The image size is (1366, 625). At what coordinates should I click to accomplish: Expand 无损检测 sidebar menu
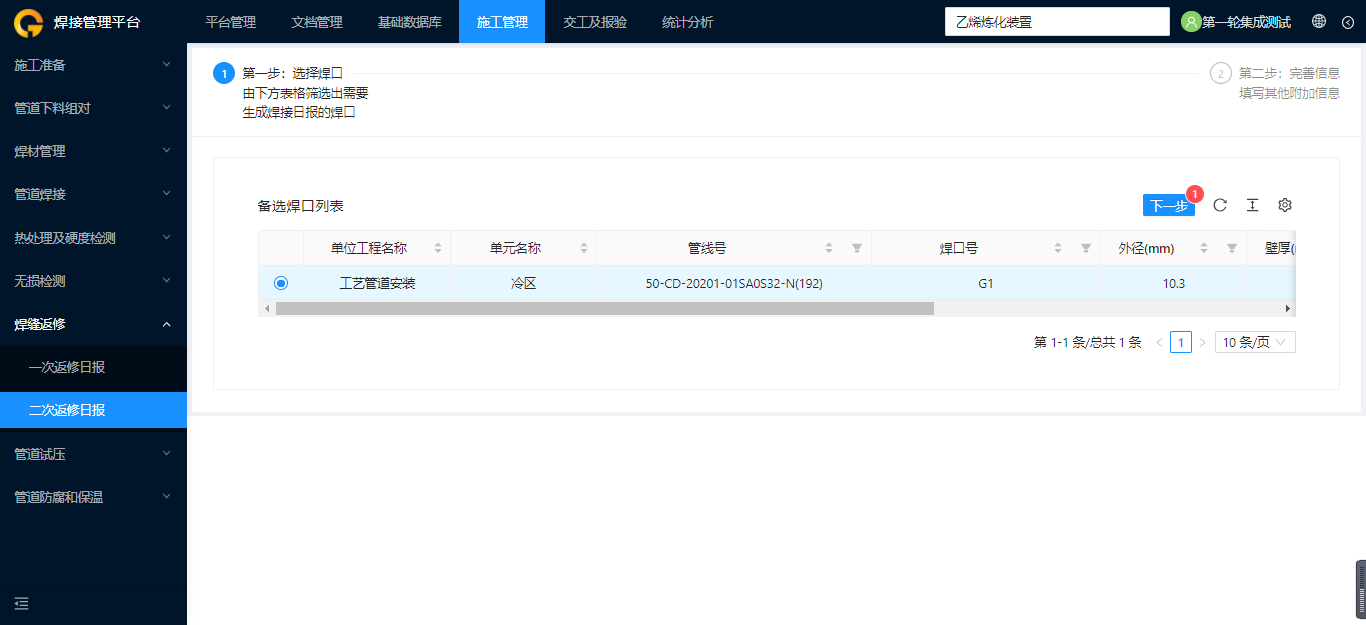[x=93, y=281]
